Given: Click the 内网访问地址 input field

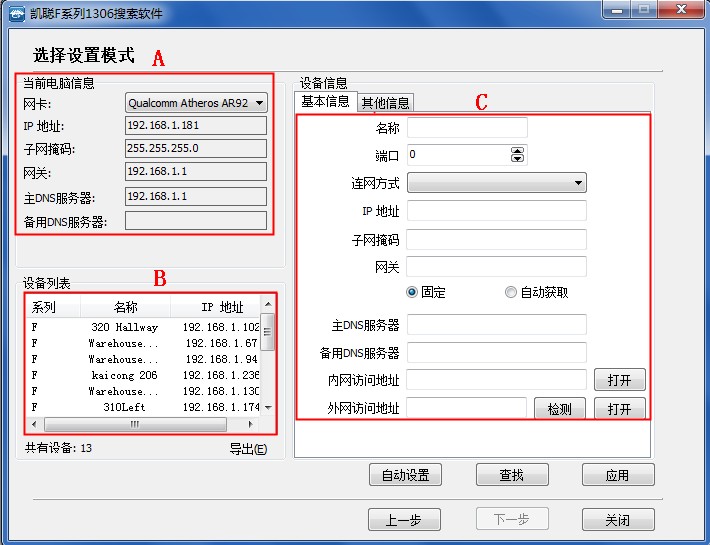Looking at the screenshot, I should (x=497, y=380).
